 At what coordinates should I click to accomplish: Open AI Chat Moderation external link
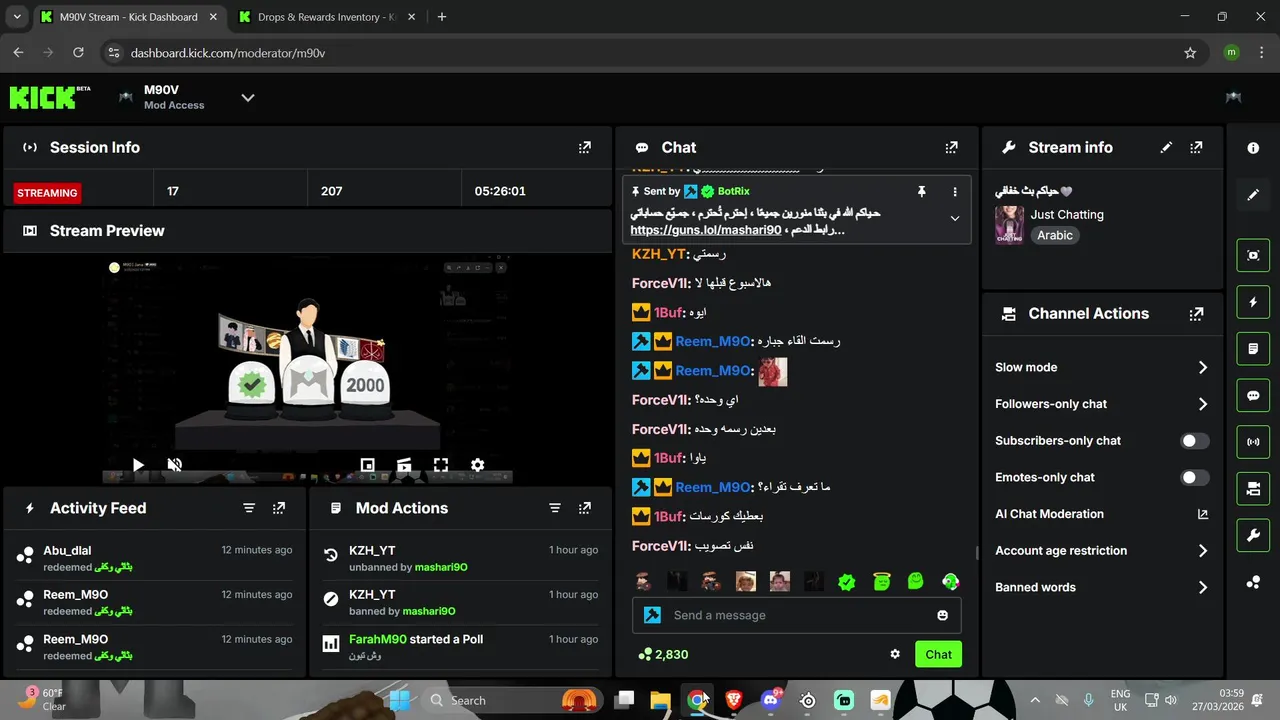pyautogui.click(x=1203, y=514)
